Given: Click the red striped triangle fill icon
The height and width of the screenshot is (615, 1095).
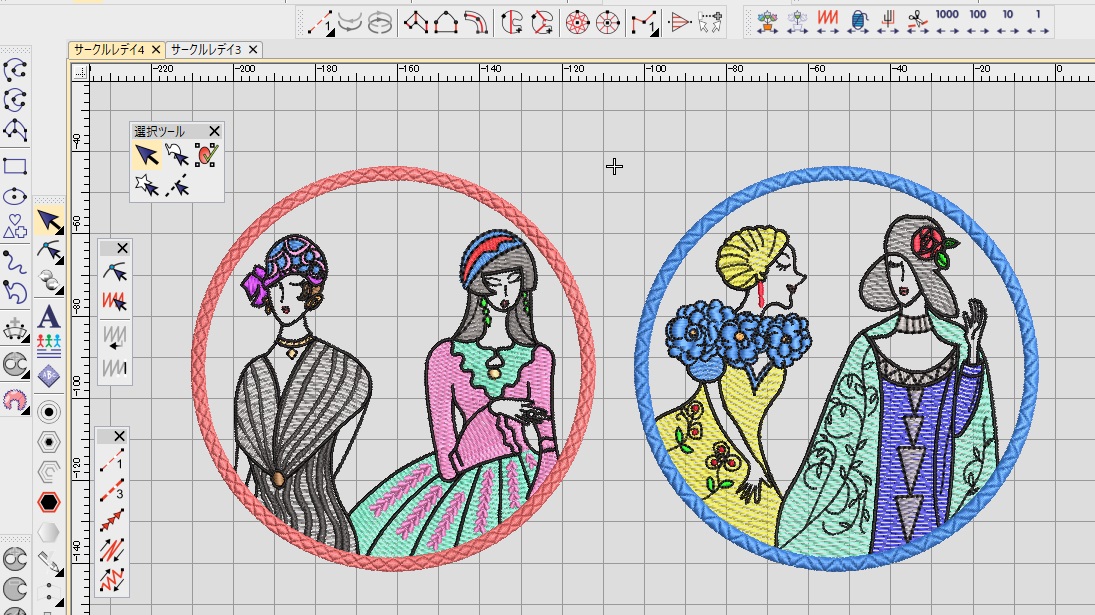Looking at the screenshot, I should 679,23.
